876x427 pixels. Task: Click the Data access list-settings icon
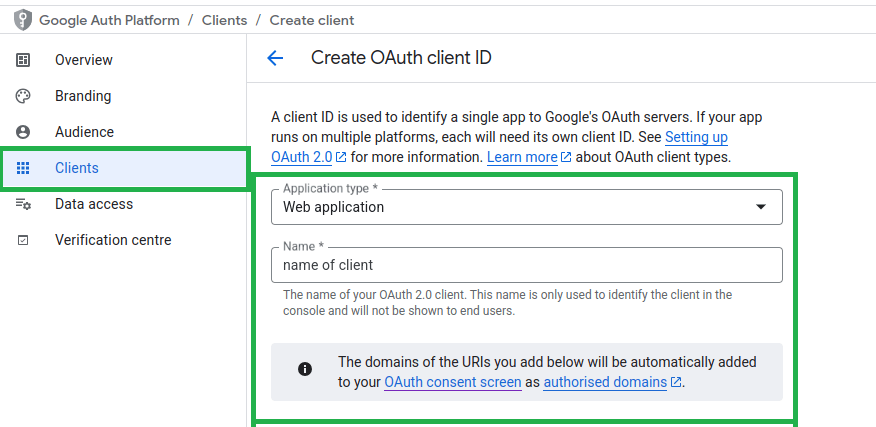pos(23,204)
